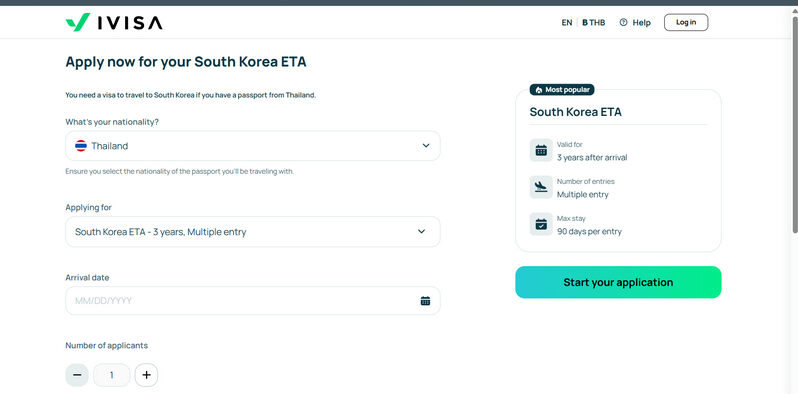The image size is (798, 394).
Task: Click the Thailand flag icon
Action: coord(81,146)
